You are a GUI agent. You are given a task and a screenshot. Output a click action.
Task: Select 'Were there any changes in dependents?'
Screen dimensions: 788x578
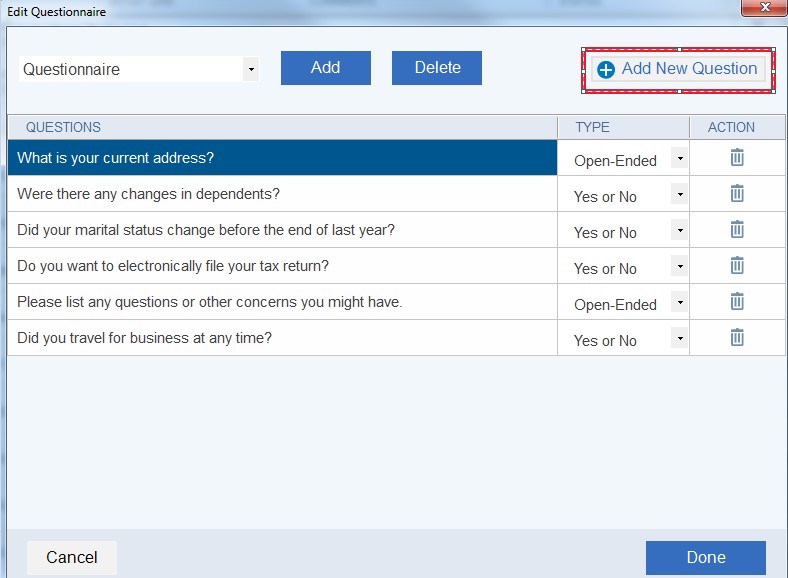(x=282, y=194)
